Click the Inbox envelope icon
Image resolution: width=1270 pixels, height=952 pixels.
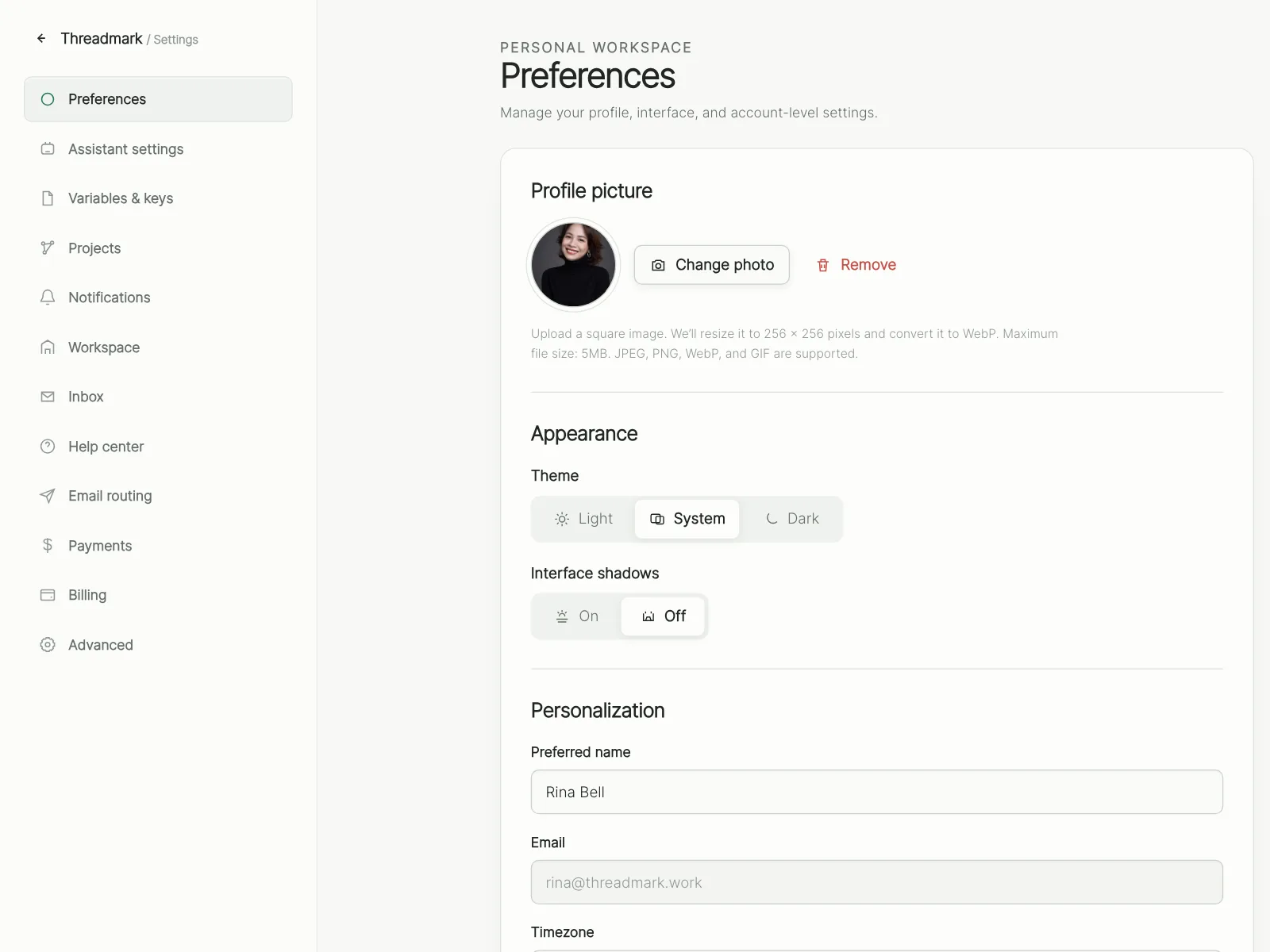click(x=48, y=397)
